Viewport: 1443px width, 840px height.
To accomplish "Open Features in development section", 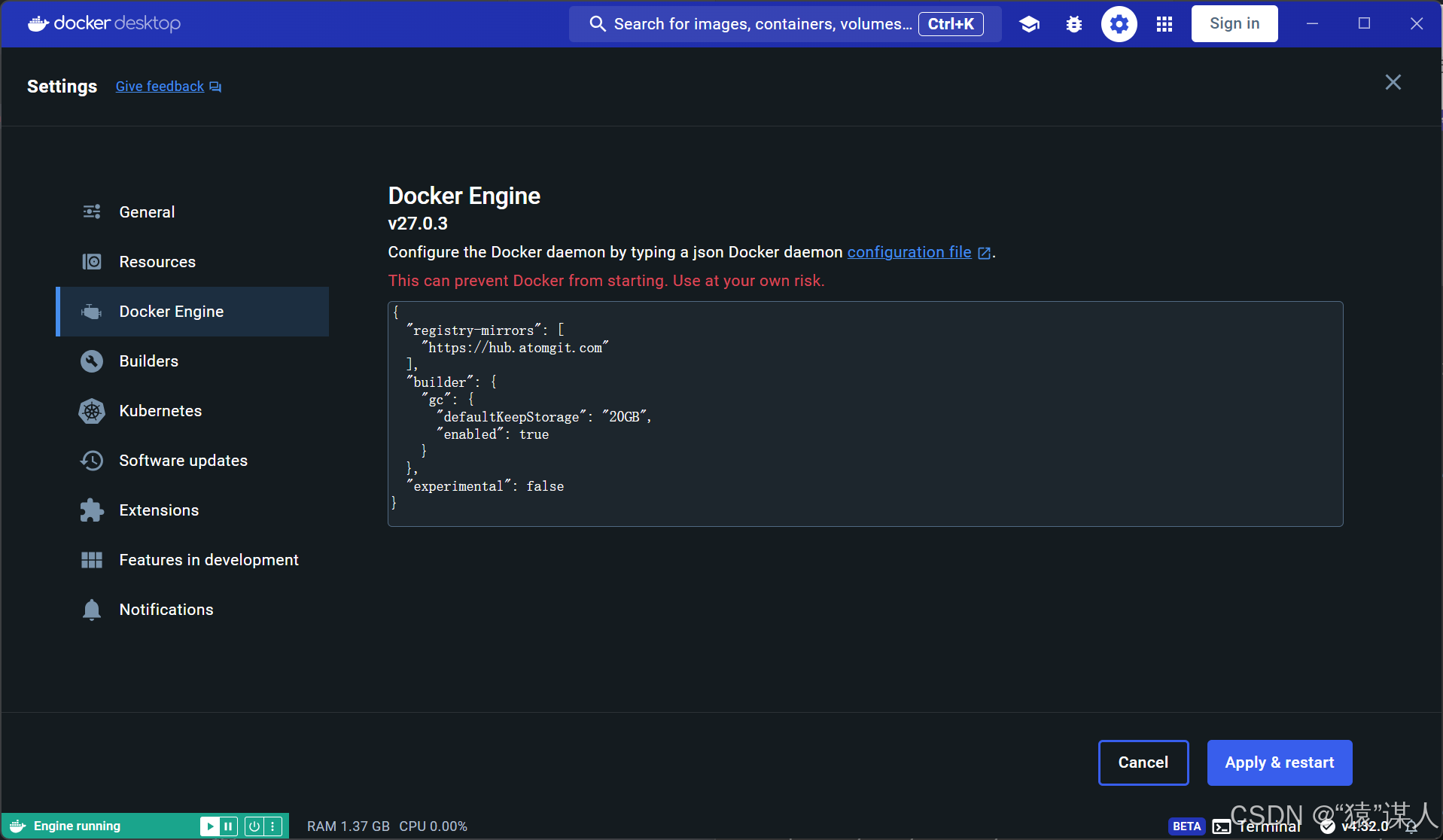I will 193,560.
